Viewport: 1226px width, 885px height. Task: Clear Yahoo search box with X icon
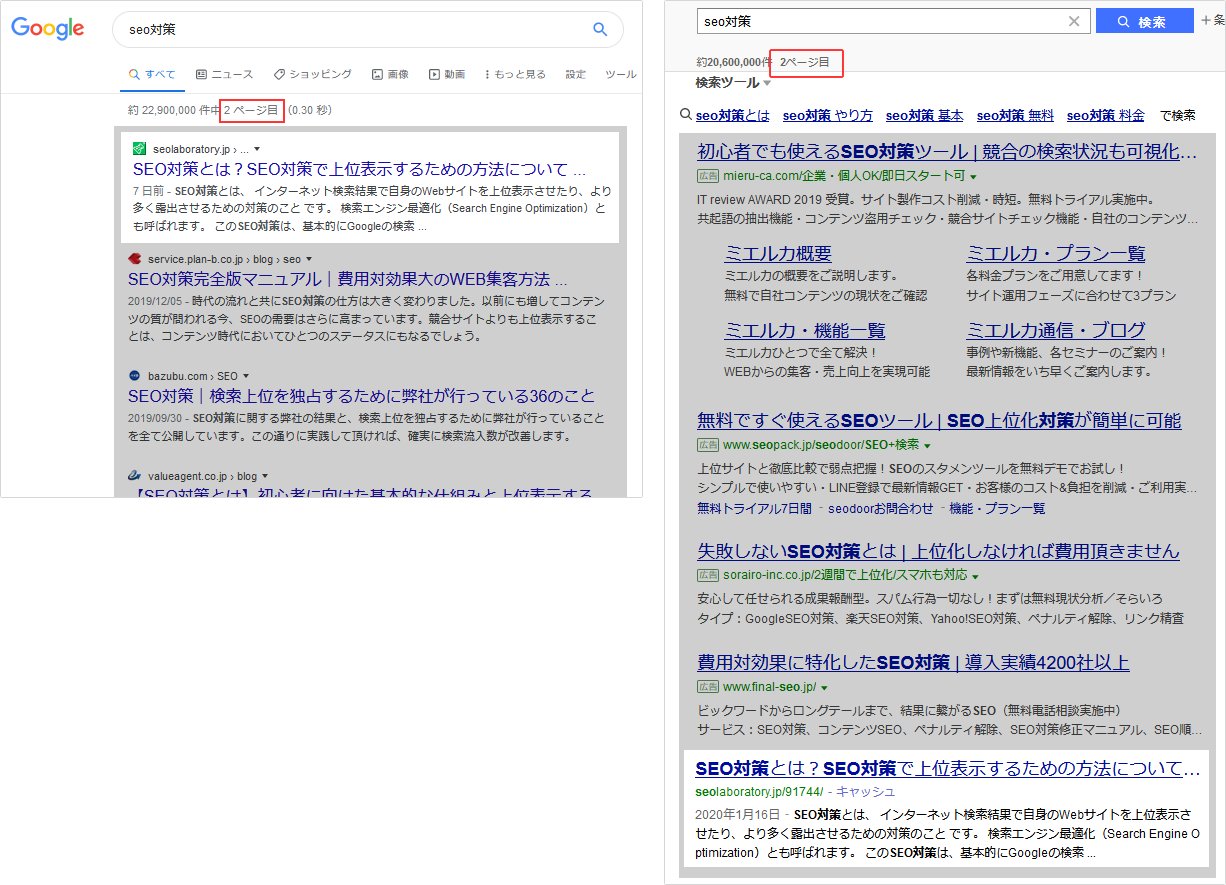(x=1074, y=21)
